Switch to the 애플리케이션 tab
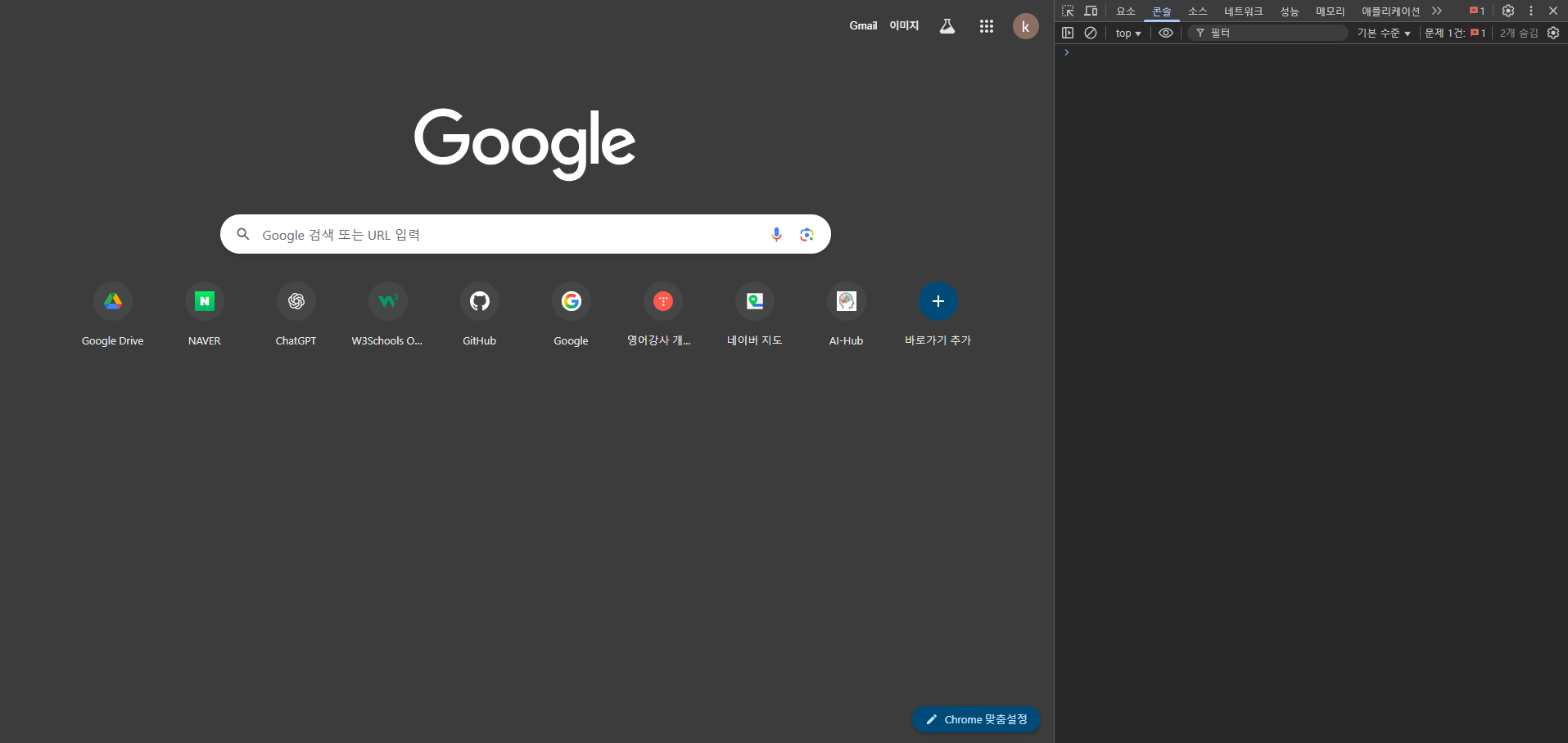This screenshot has height=743, width=1568. (1390, 11)
